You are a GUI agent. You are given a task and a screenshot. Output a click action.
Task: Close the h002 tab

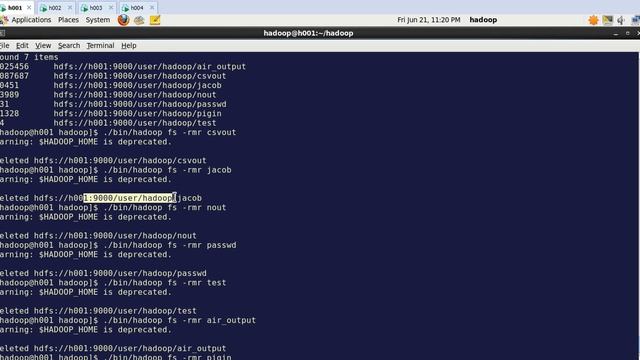click(x=70, y=8)
